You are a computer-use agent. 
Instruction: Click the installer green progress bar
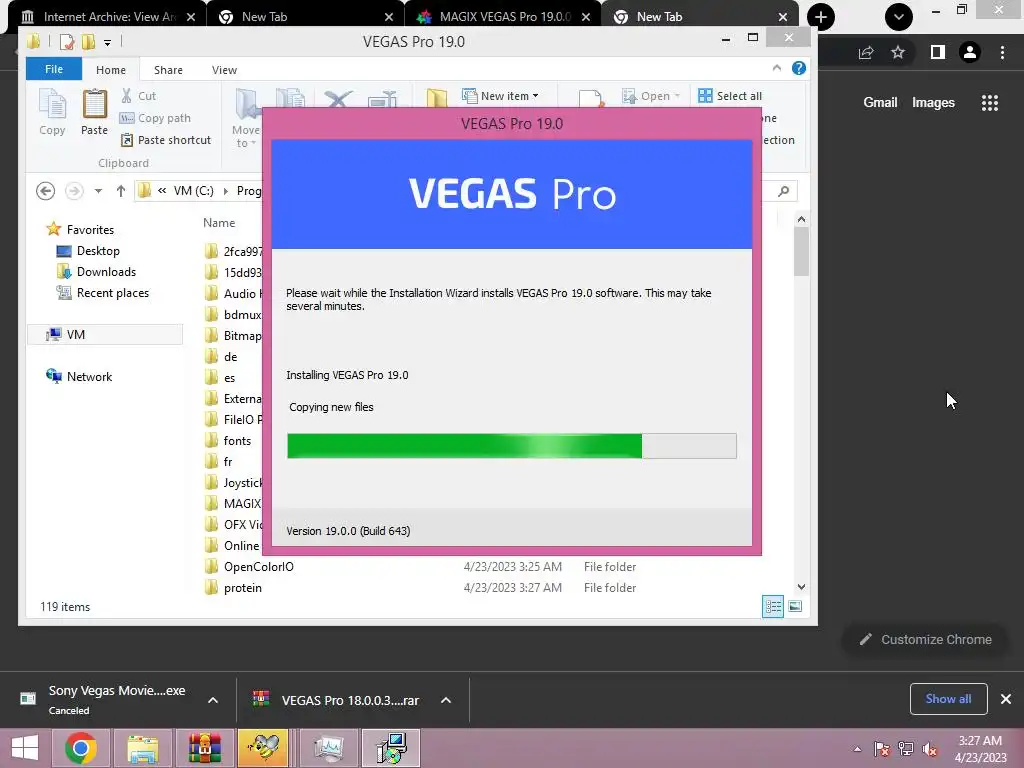coord(511,446)
